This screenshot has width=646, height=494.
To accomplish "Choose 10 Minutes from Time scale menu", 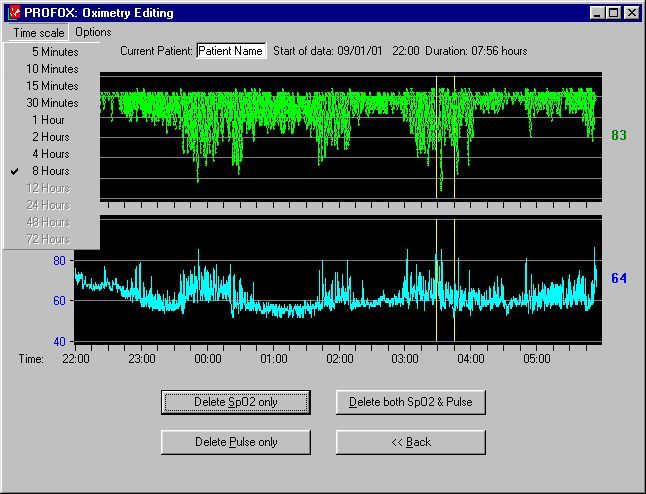I will (51, 69).
